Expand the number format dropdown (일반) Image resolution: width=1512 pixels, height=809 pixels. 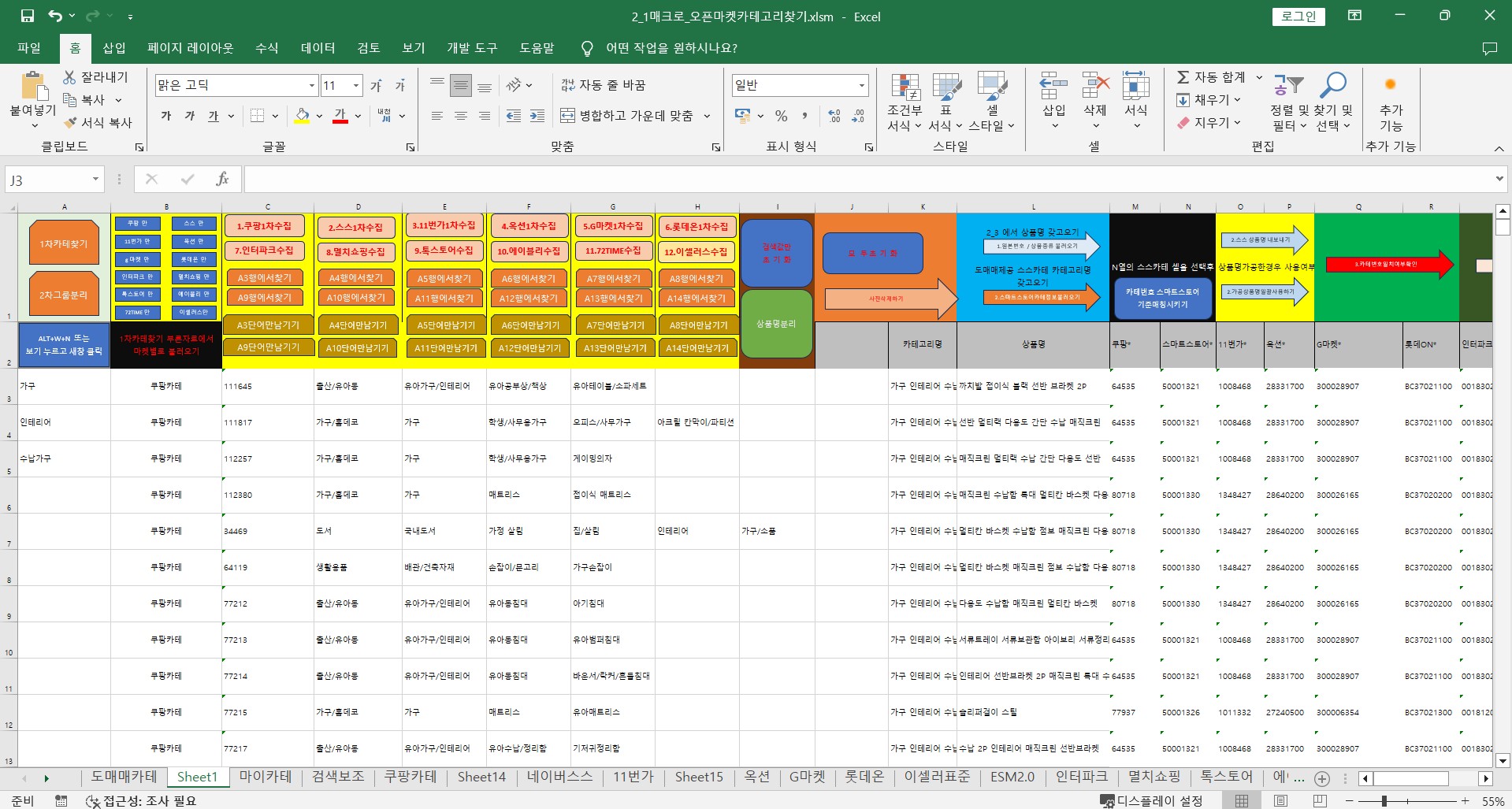(x=861, y=85)
